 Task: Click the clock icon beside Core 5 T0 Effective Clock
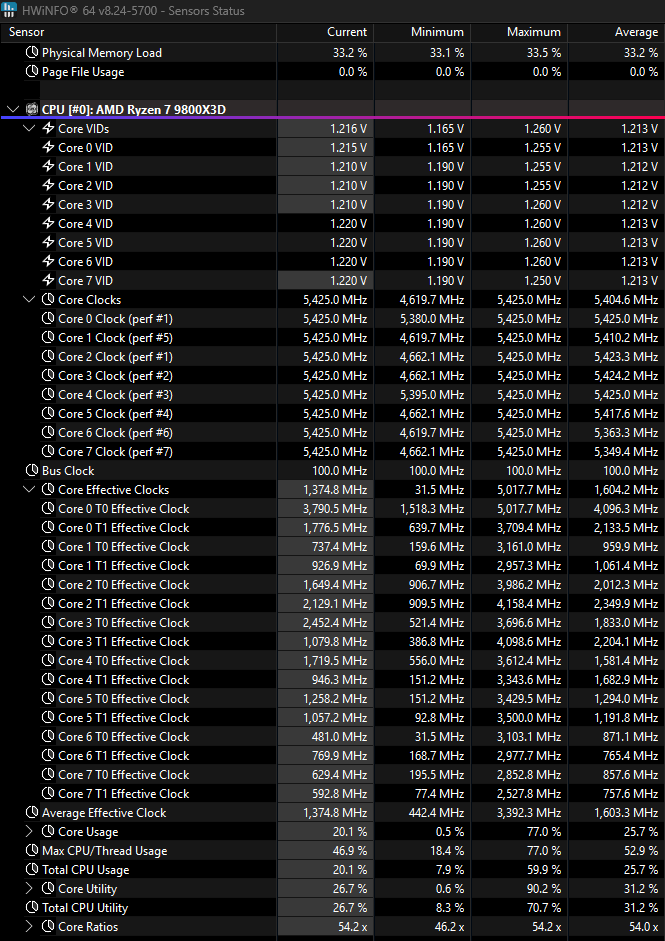[x=48, y=699]
